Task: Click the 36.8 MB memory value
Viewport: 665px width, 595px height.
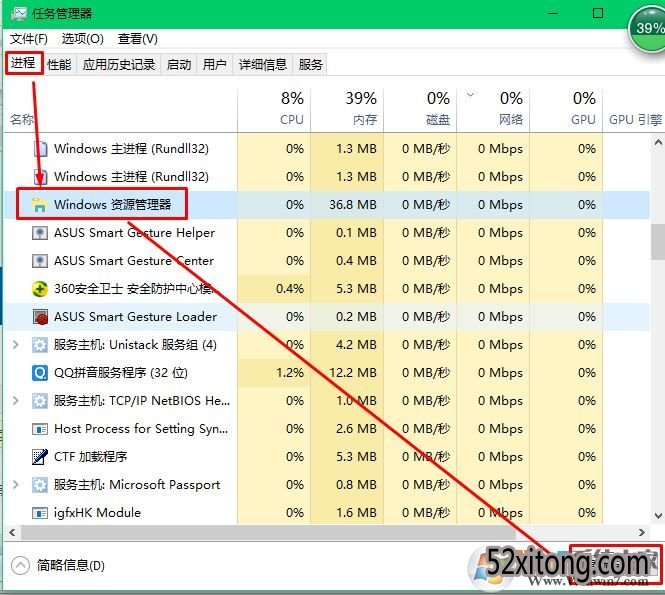Action: click(x=353, y=205)
